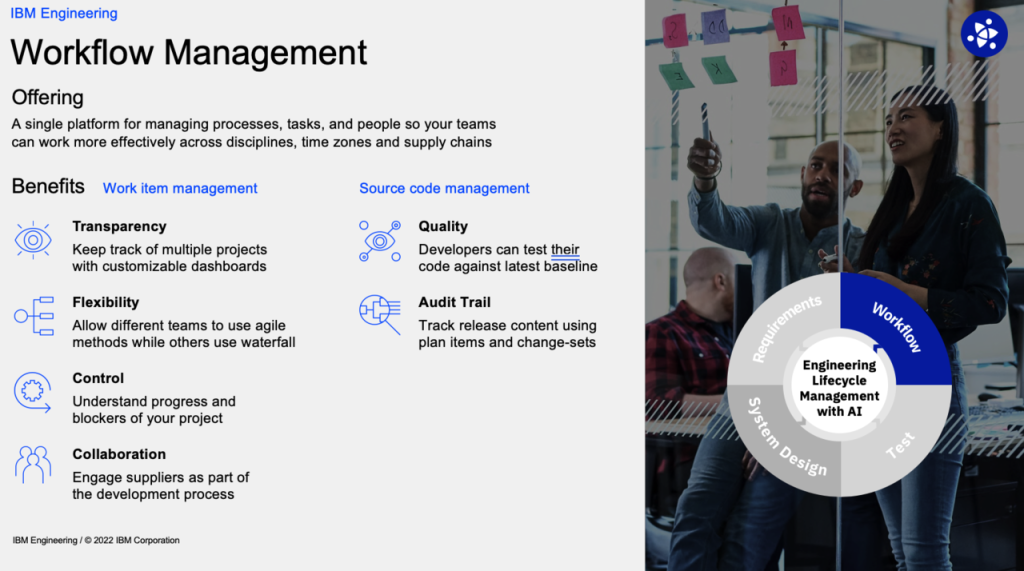Click the Workflow Management title
This screenshot has height=571, width=1024.
pos(189,52)
